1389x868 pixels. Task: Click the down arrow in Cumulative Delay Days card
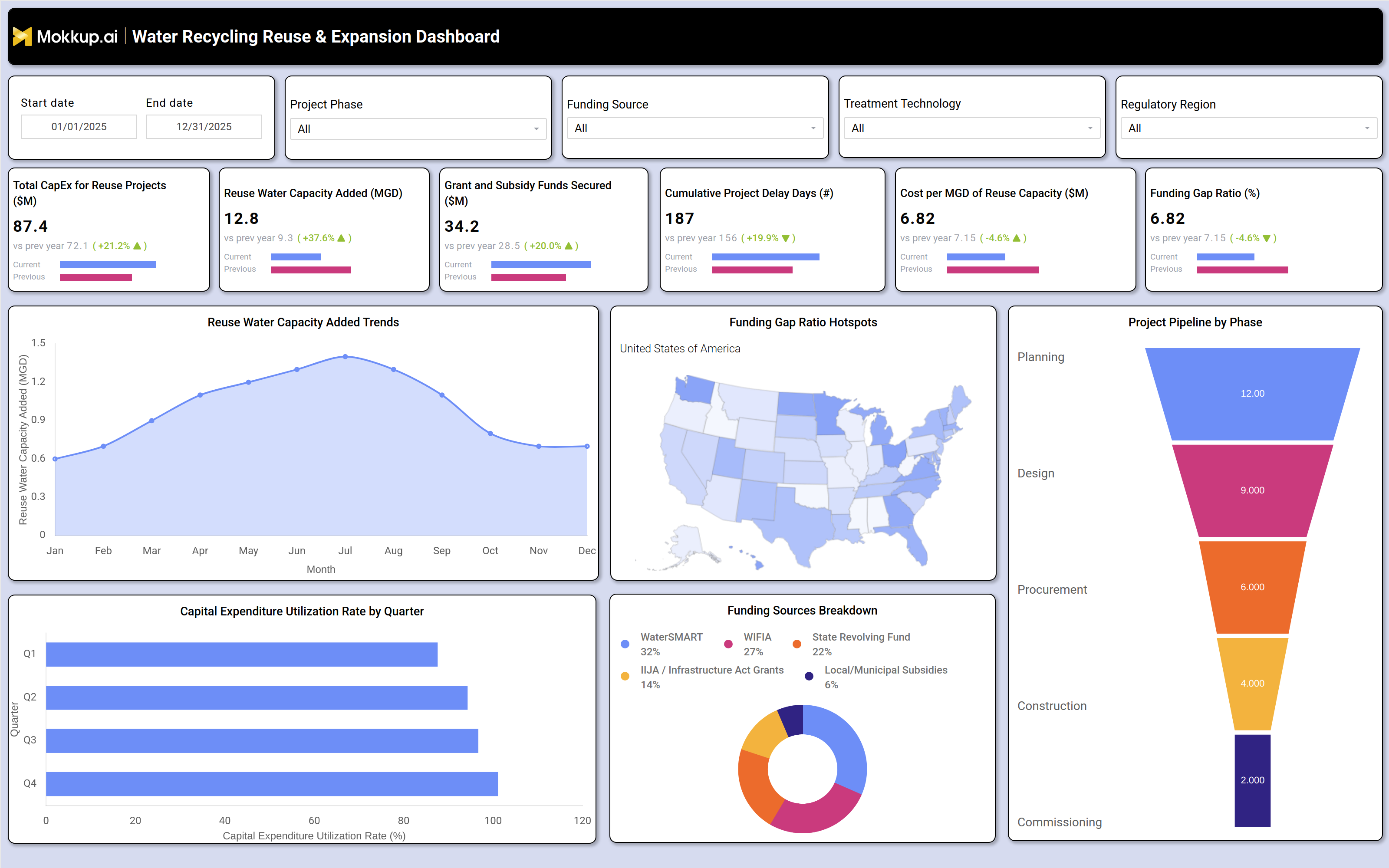(x=786, y=238)
